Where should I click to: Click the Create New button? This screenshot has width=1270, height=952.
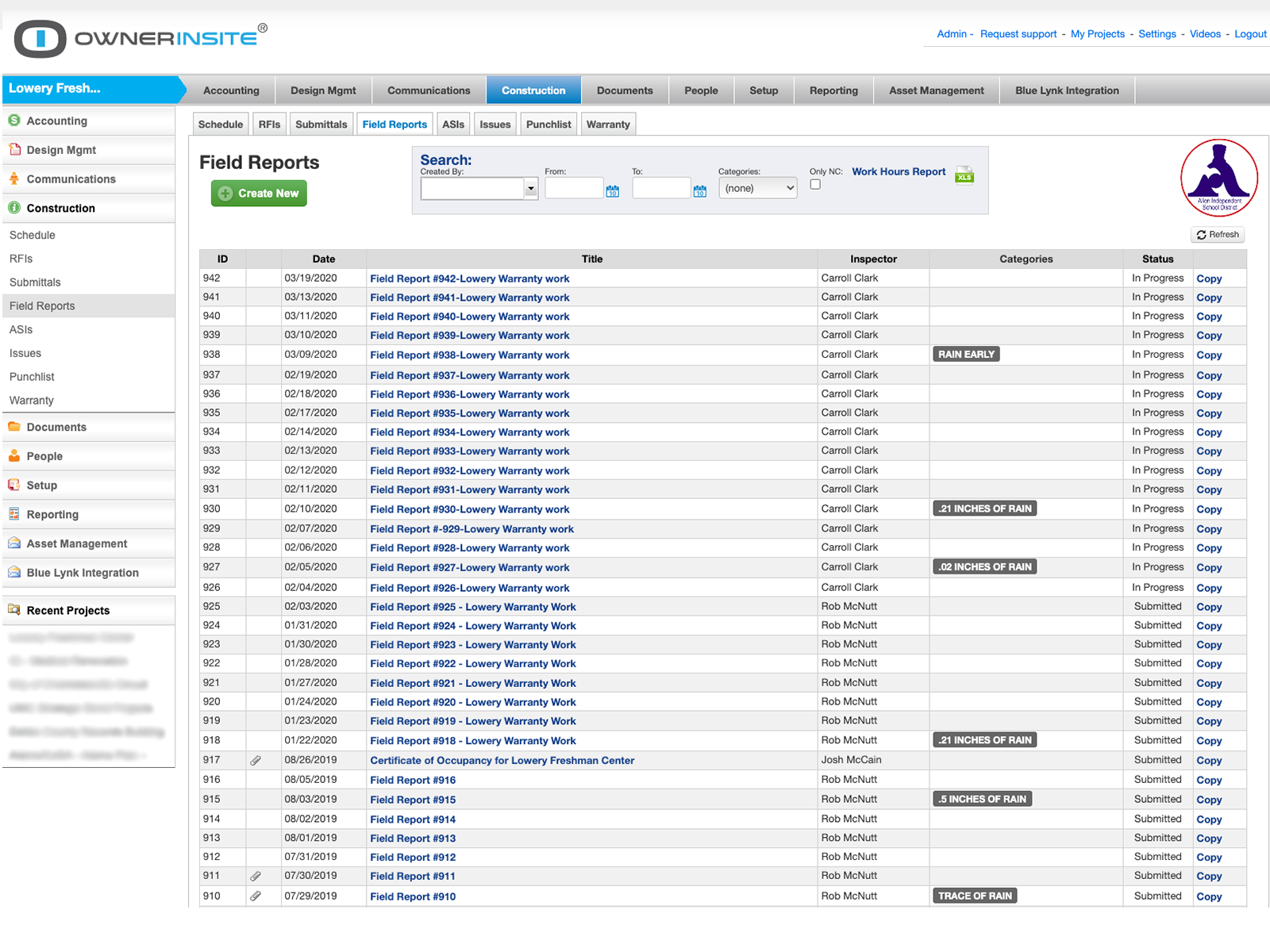point(258,193)
